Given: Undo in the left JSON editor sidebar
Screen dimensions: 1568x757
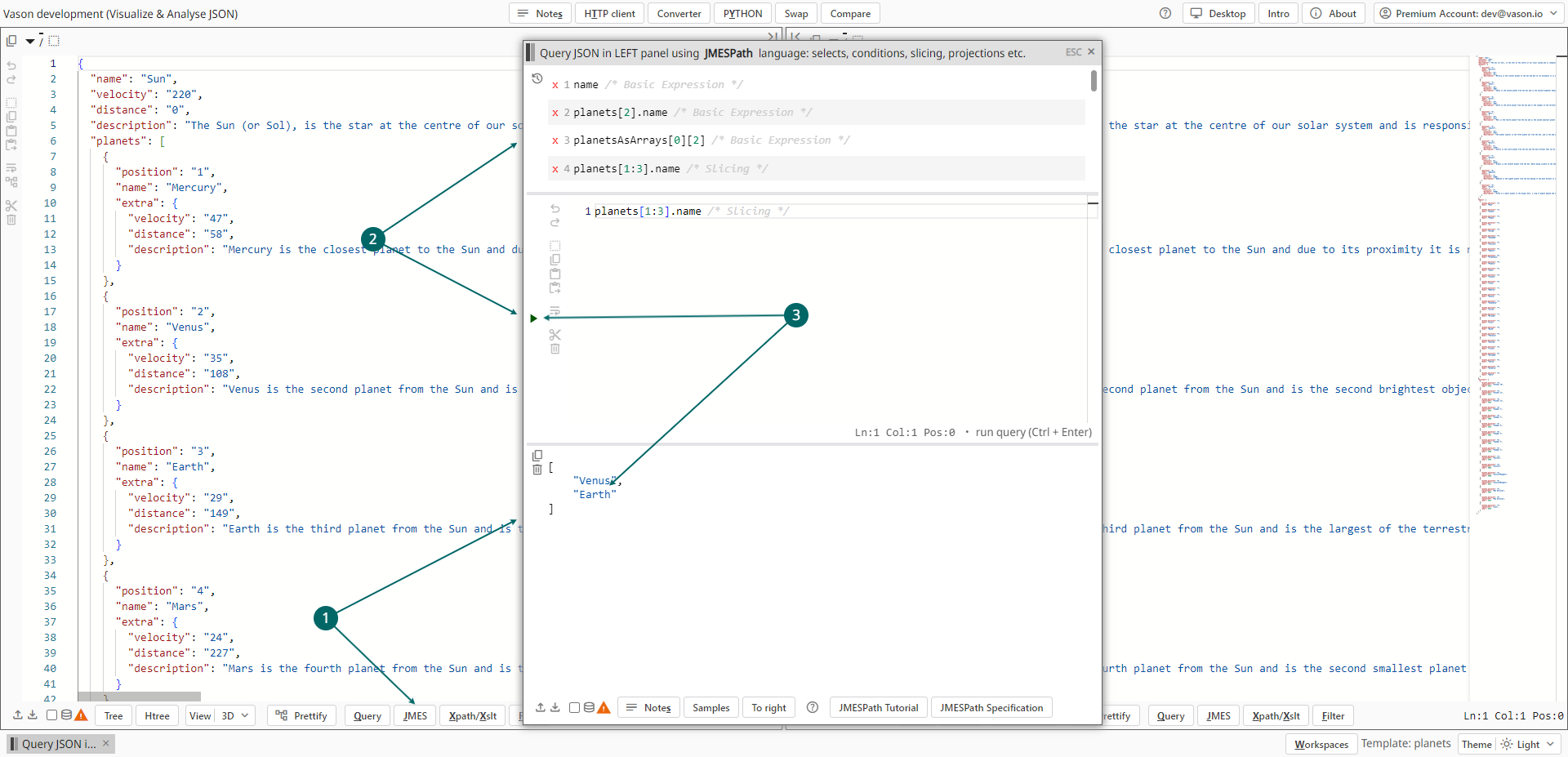Looking at the screenshot, I should coord(11,65).
